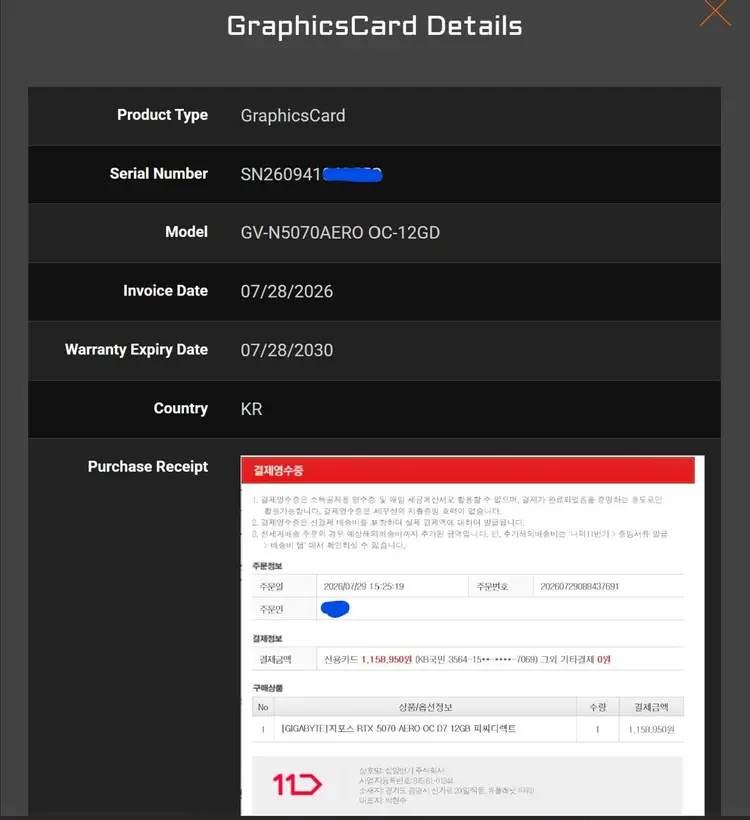This screenshot has height=820, width=750.
Task: Click order date 2026/07/29 15:25:19 in receipt
Action: (x=363, y=586)
